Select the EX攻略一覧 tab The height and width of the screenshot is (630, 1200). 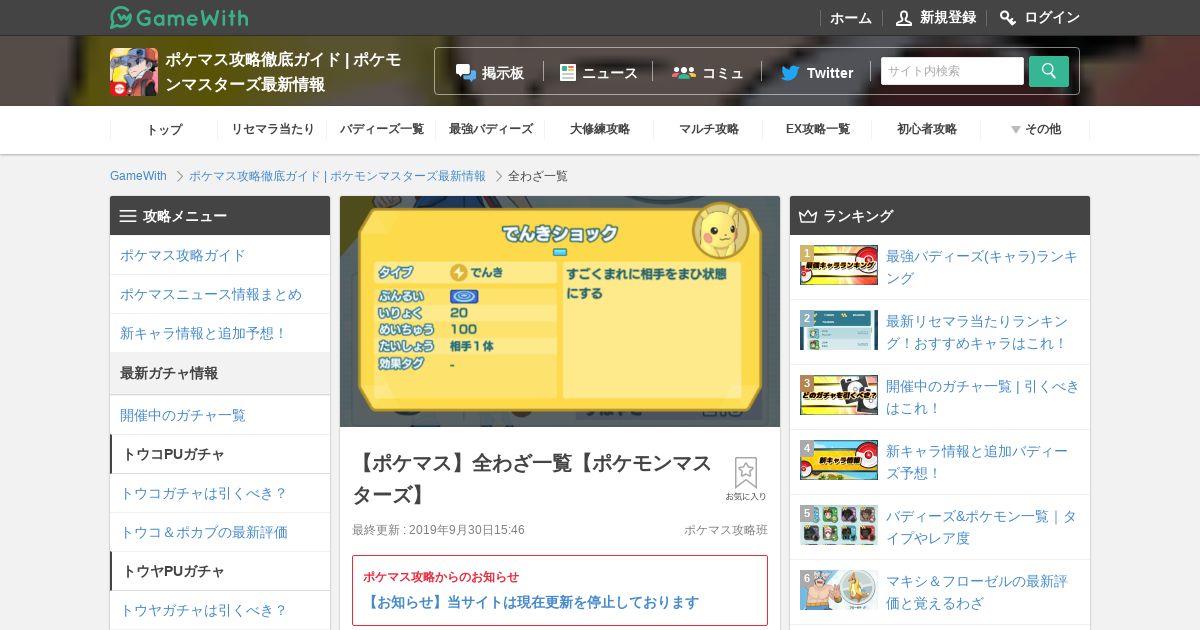coord(818,129)
